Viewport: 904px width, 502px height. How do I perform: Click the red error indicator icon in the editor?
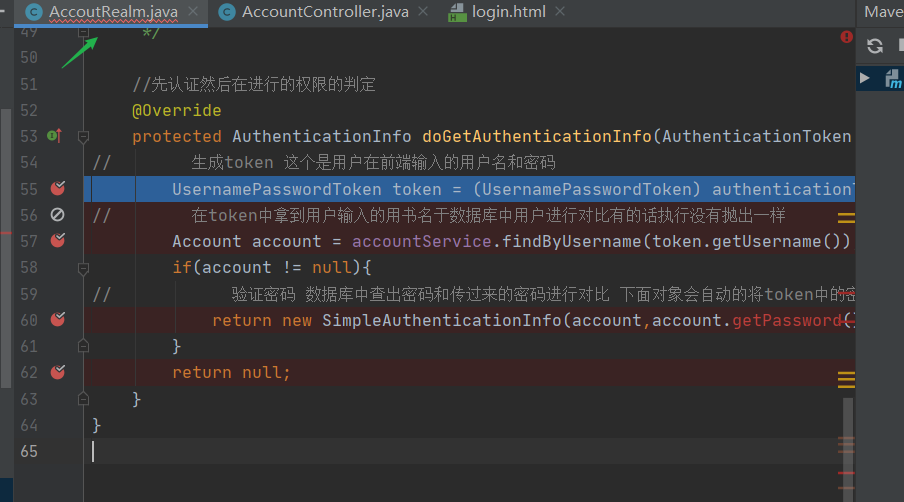(x=846, y=37)
